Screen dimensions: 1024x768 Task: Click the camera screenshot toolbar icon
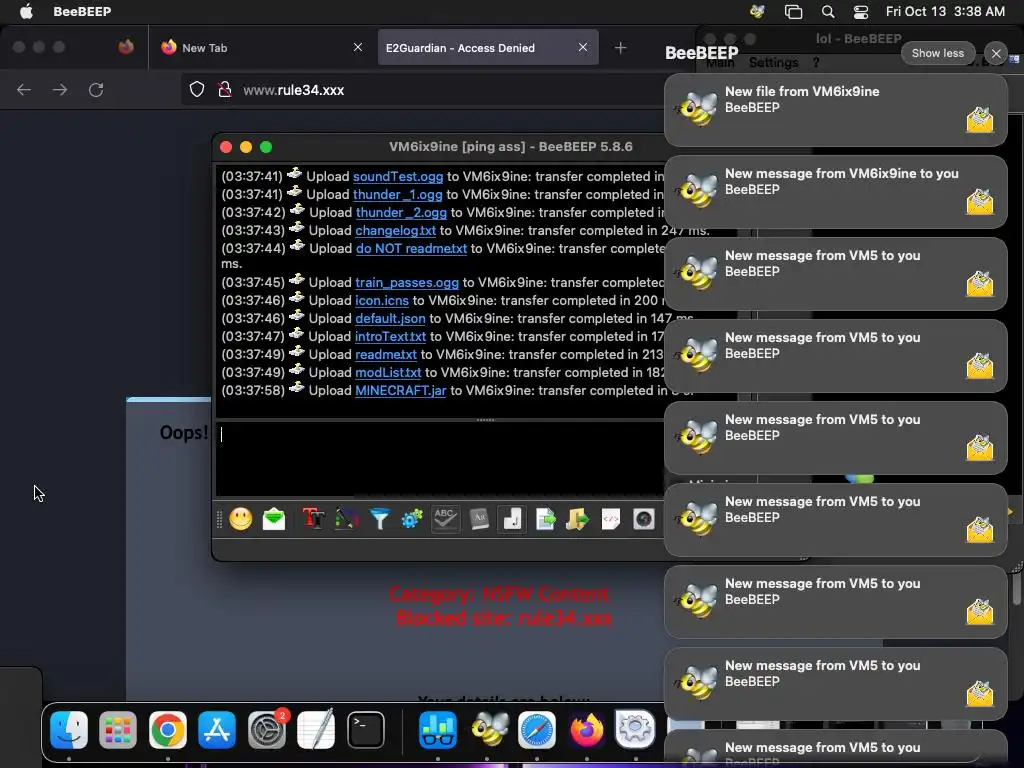point(644,519)
